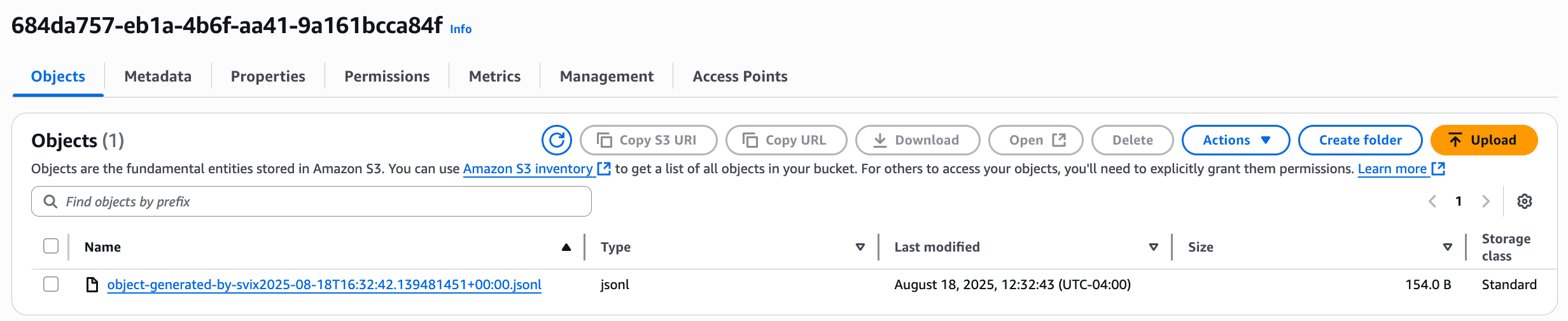1568x321 pixels.
Task: Sort by the Type column arrow
Action: [860, 247]
